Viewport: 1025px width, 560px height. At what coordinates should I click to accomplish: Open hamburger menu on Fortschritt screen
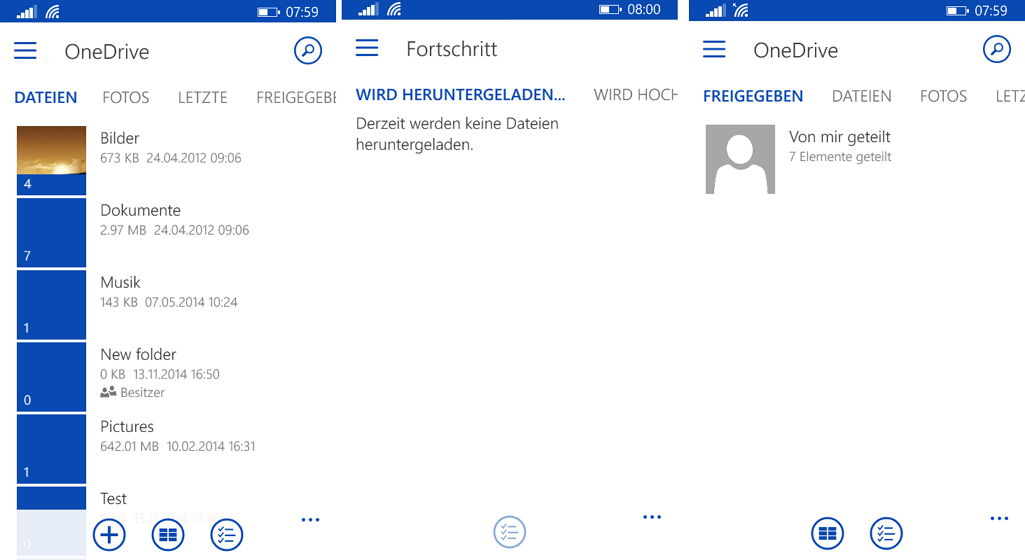click(x=367, y=48)
